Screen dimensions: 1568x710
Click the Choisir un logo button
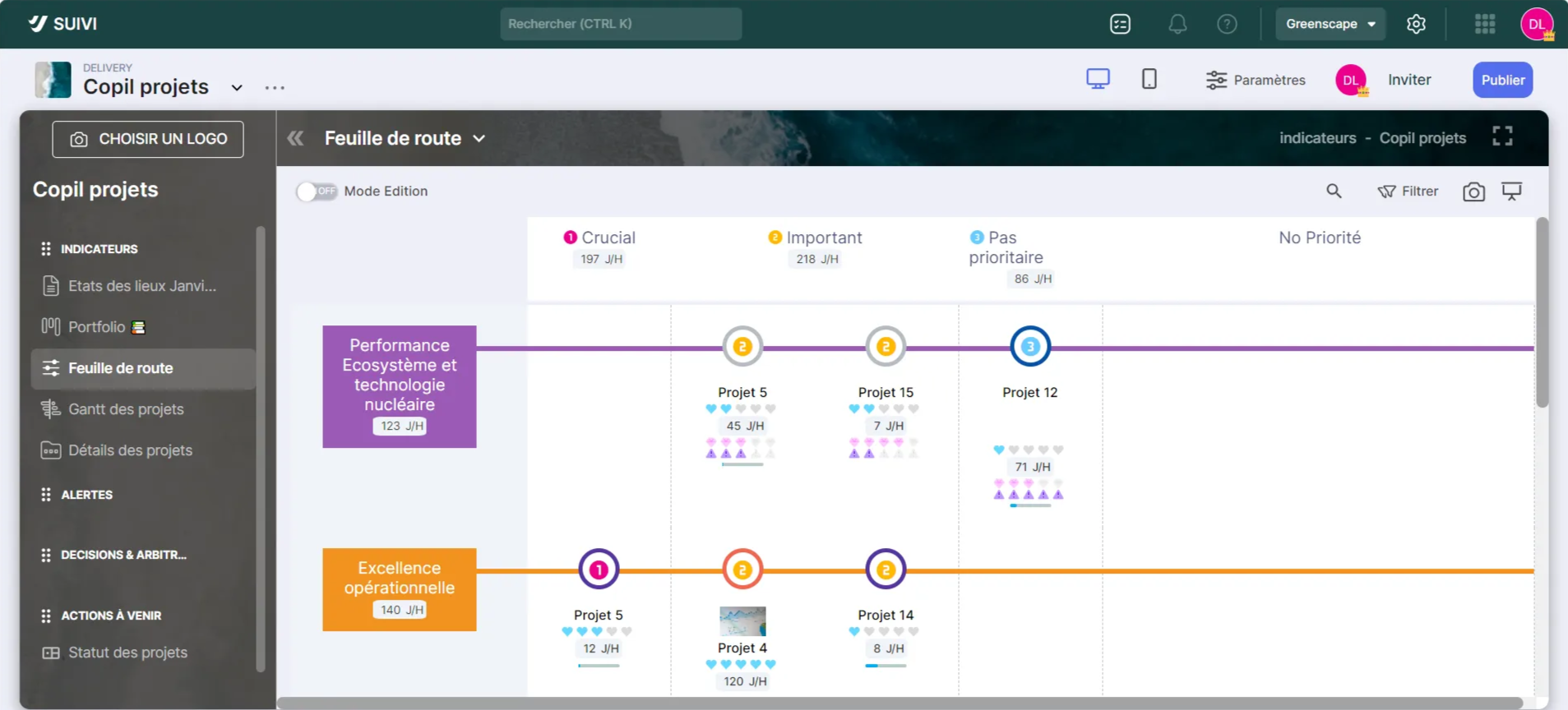pyautogui.click(x=148, y=139)
